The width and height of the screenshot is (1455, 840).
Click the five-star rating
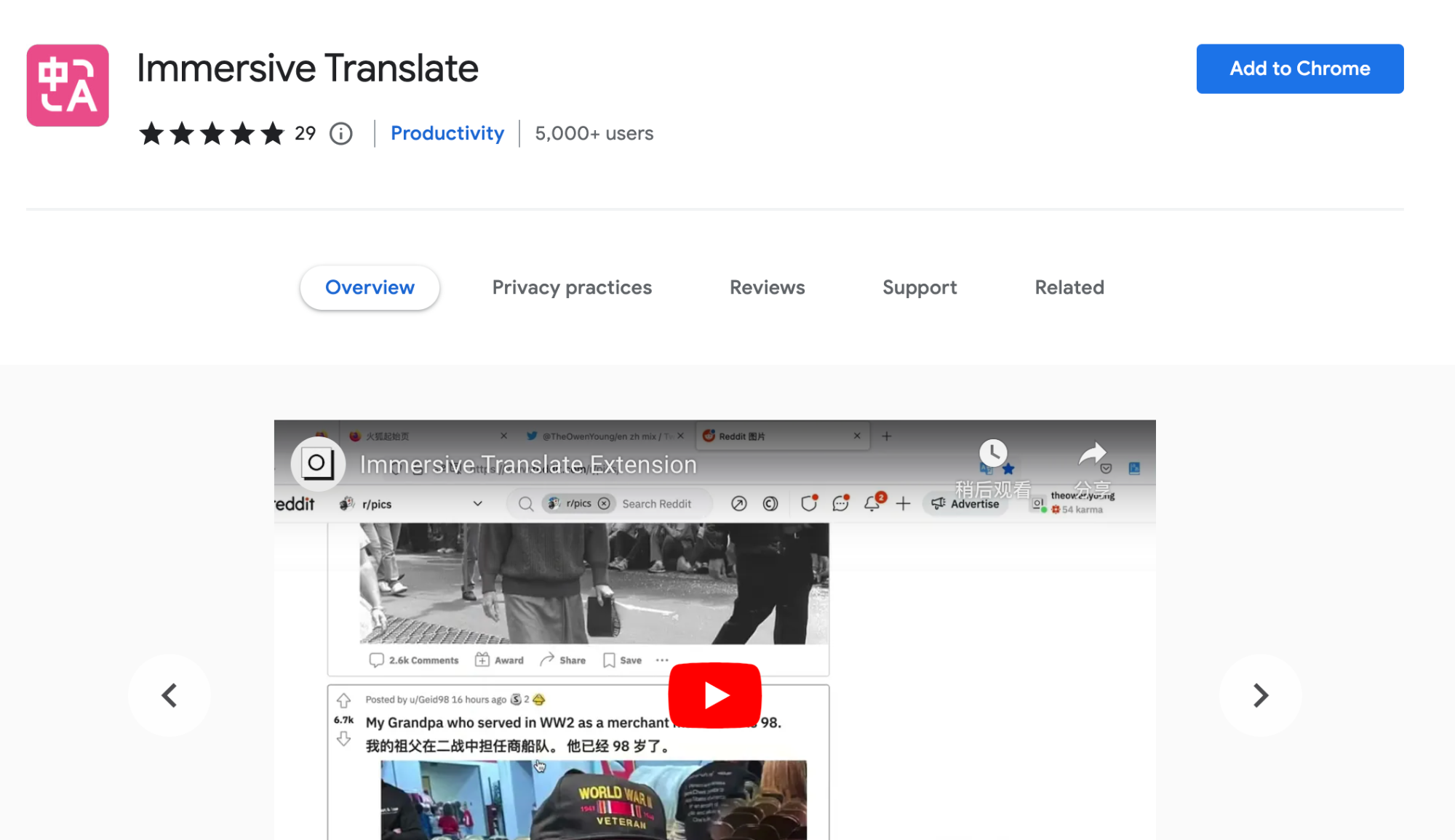[212, 133]
